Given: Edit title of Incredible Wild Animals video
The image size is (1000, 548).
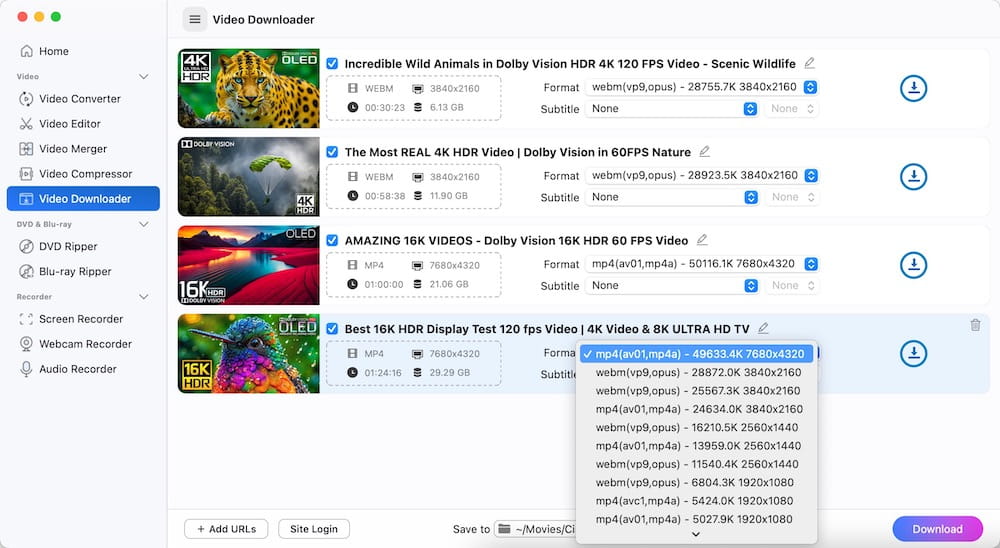Looking at the screenshot, I should 809,63.
